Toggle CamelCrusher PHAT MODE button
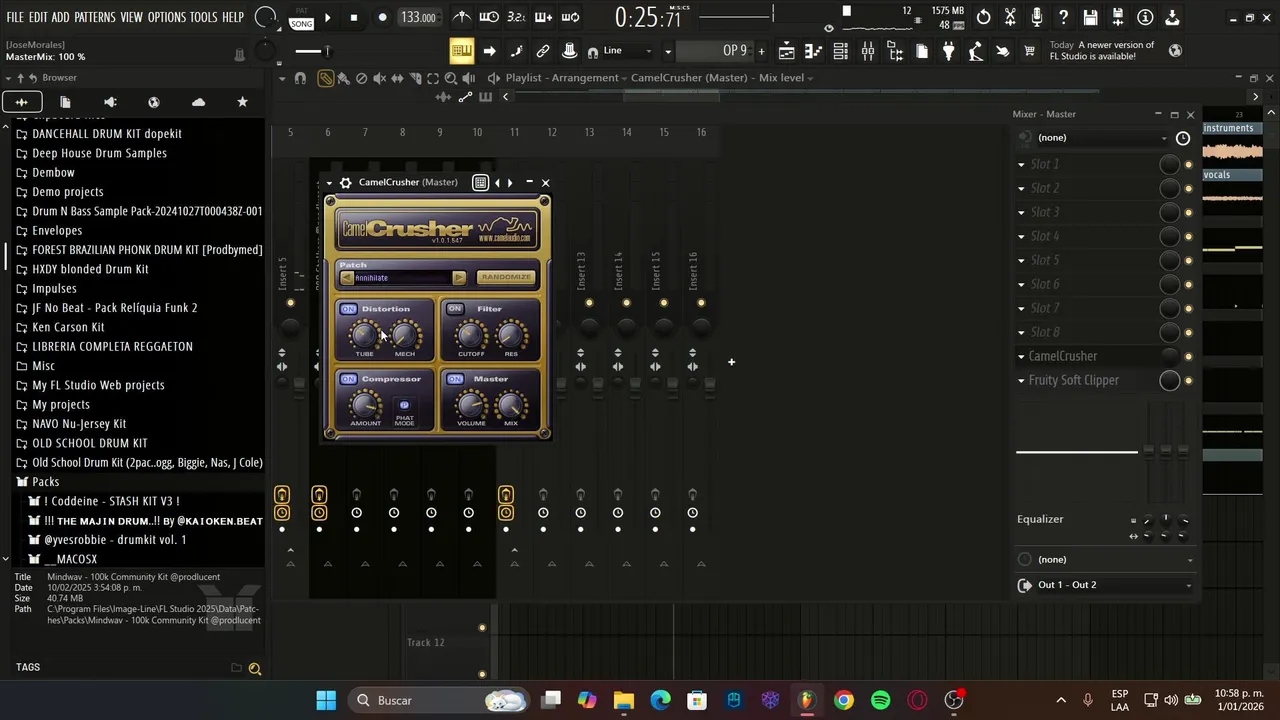Image resolution: width=1280 pixels, height=720 pixels. (x=404, y=406)
